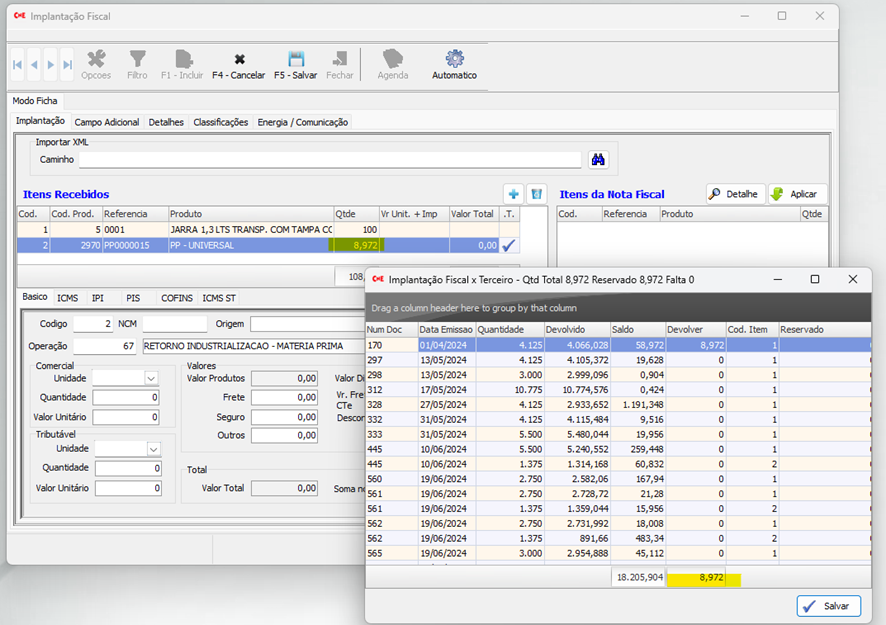This screenshot has width=886, height=625.
Task: Go to the first record arrow
Action: point(18,65)
